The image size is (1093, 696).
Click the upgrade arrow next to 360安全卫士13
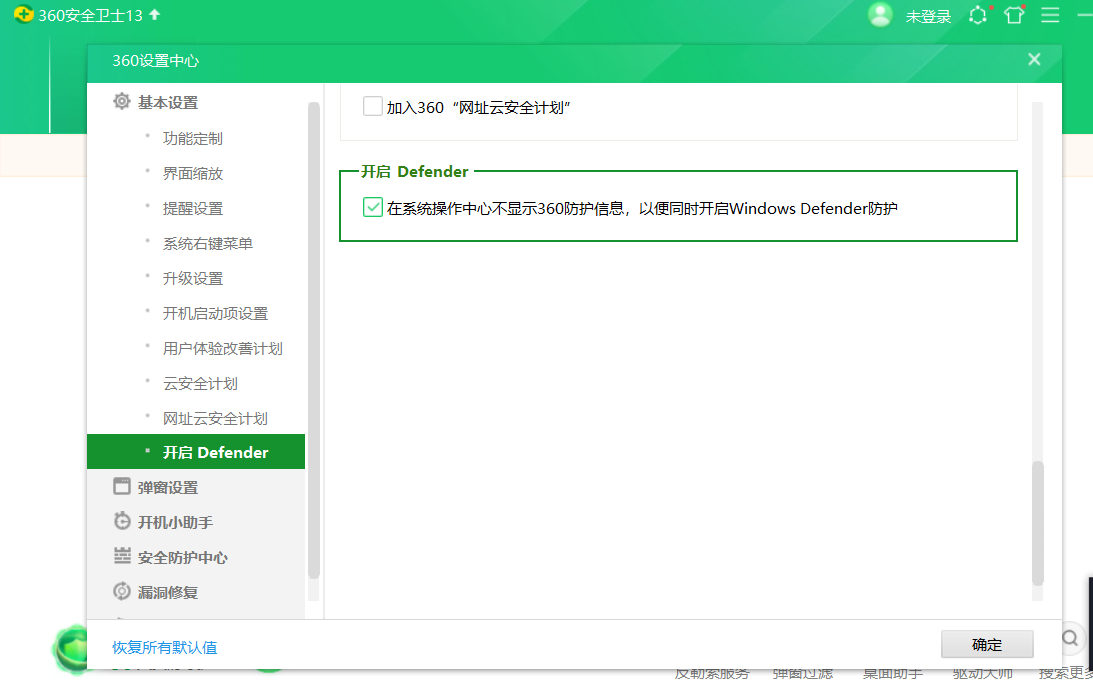[x=155, y=15]
